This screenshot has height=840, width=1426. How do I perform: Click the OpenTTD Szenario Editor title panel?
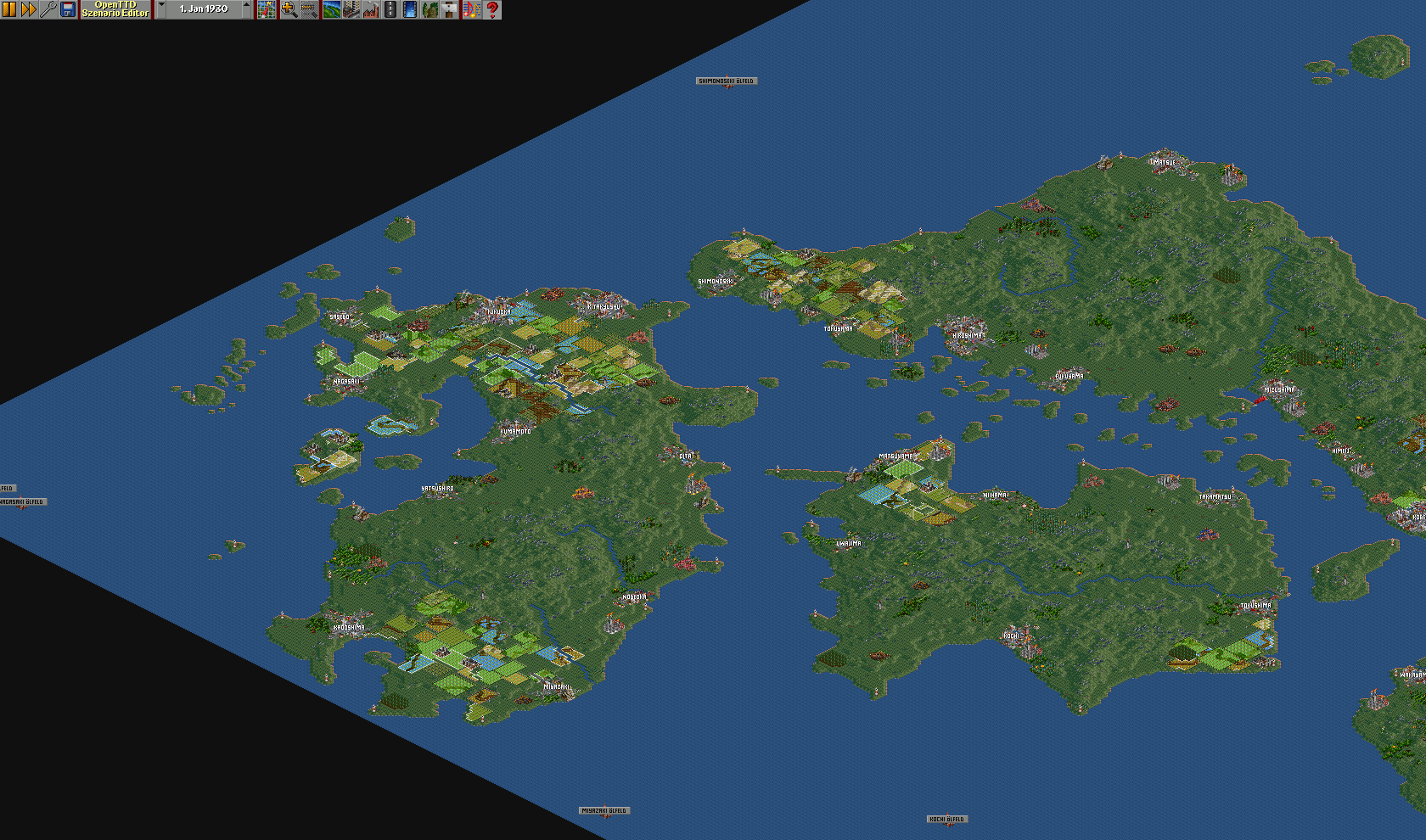tap(115, 9)
